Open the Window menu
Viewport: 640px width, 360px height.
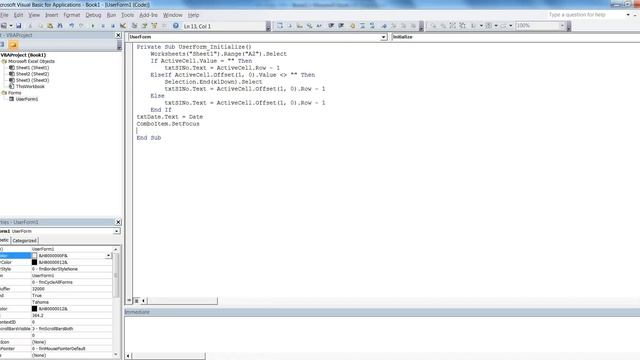(x=173, y=15)
